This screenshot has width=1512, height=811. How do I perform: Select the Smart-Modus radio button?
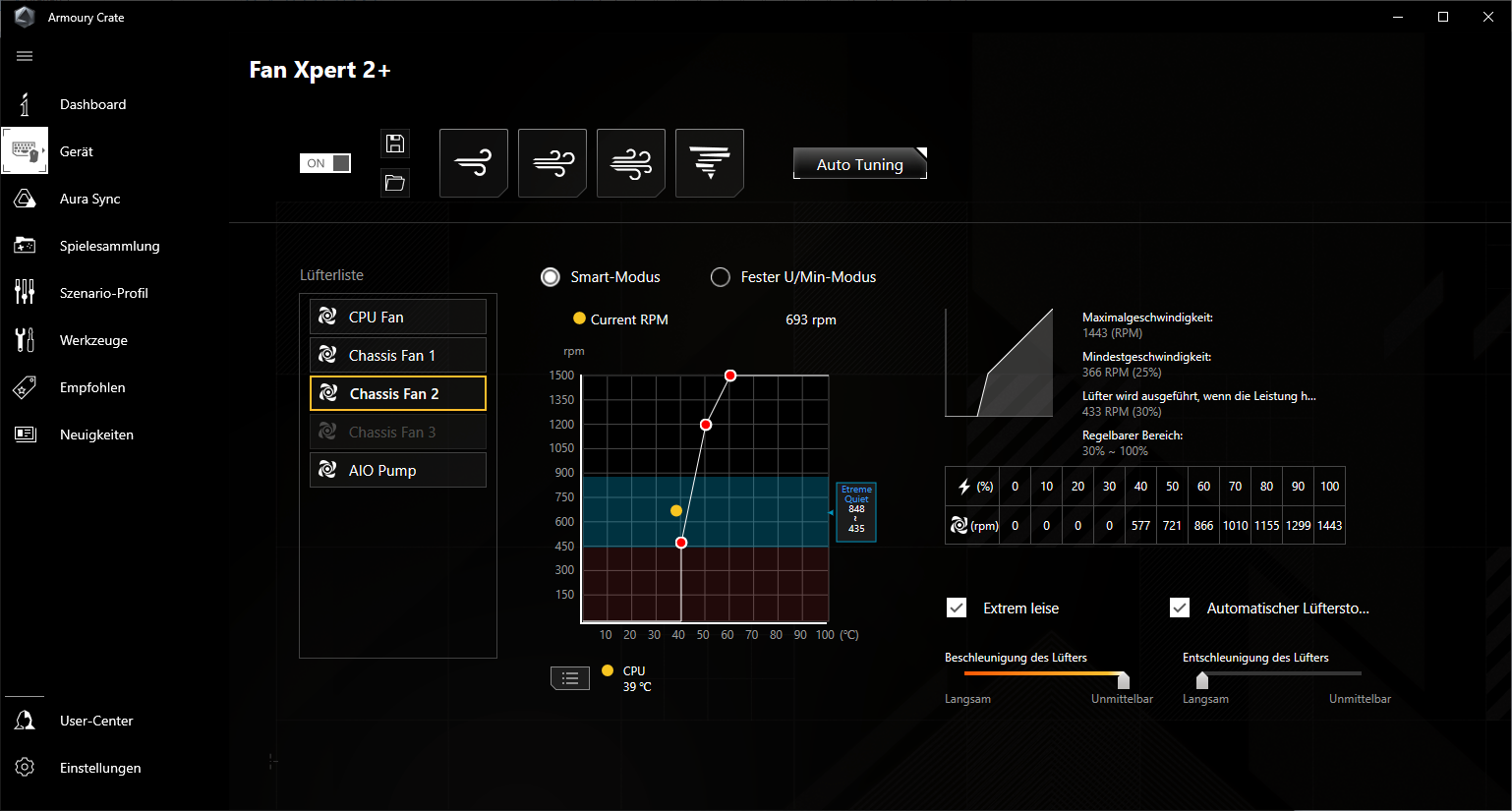point(551,277)
